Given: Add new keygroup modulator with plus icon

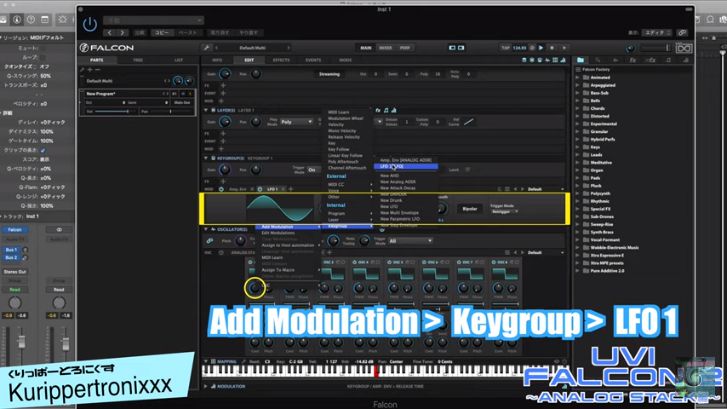Looking at the screenshot, I should coord(291,189).
